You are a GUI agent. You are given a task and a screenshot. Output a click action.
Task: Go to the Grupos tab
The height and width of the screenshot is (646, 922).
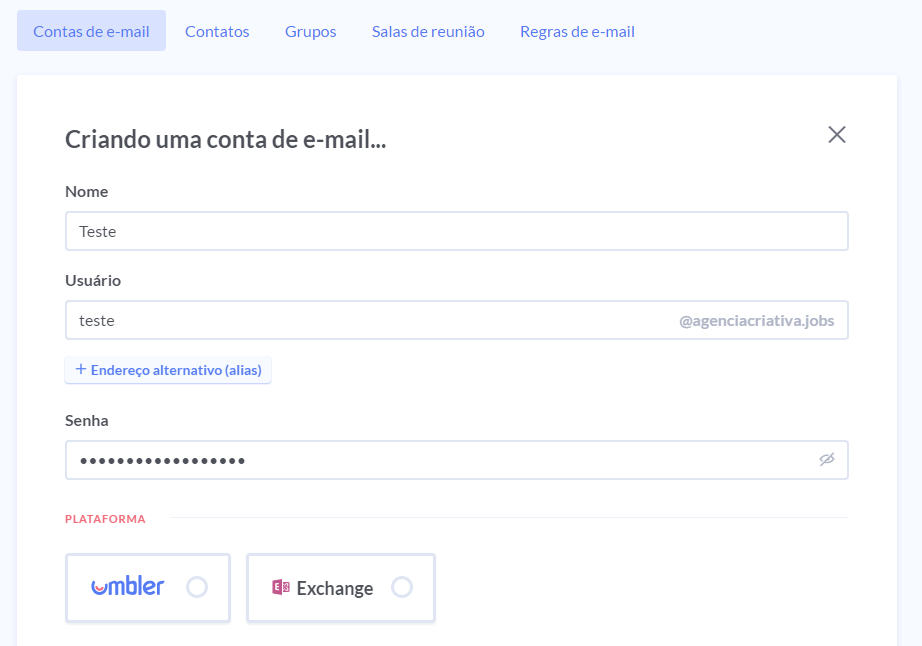(x=310, y=31)
